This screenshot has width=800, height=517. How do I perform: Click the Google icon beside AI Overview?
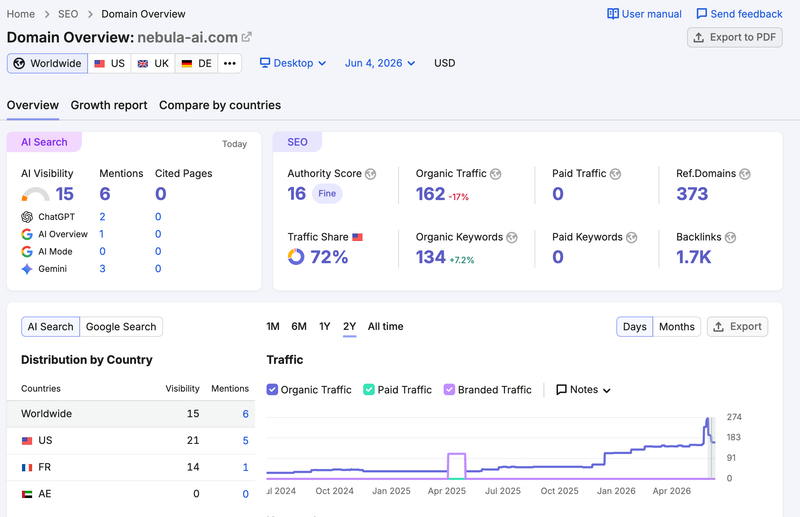click(x=27, y=234)
